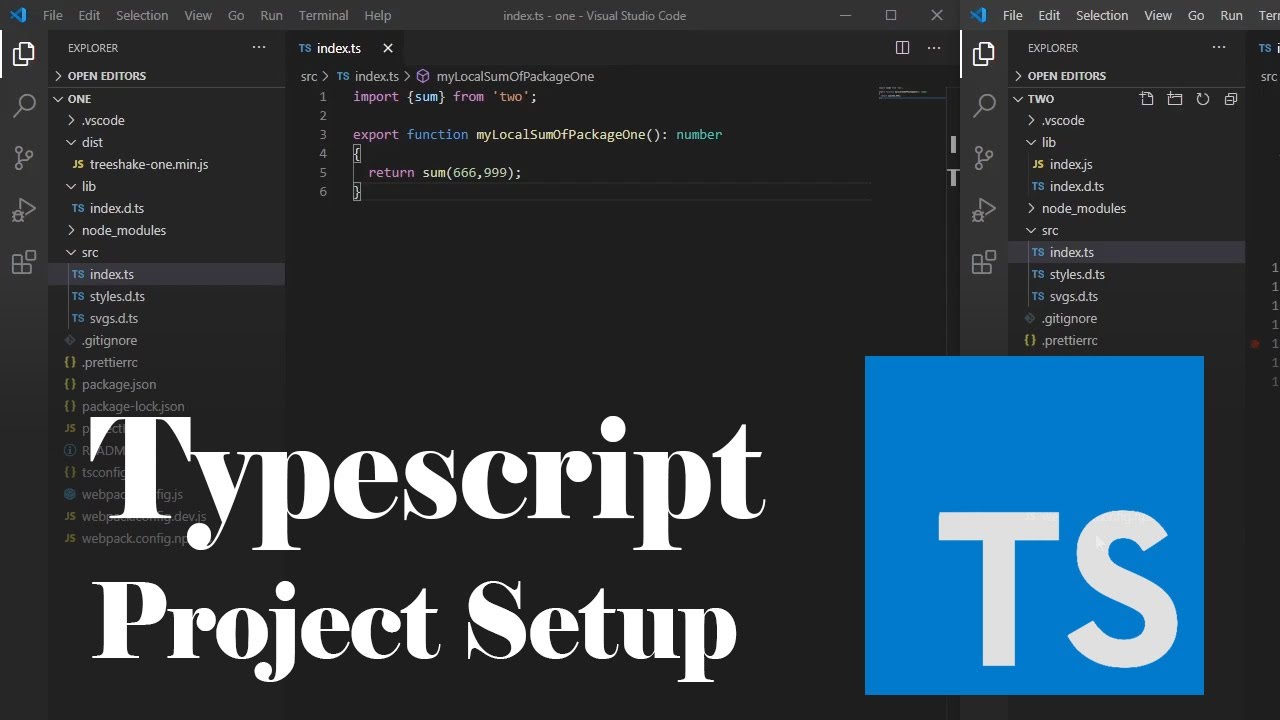The height and width of the screenshot is (720, 1280).
Task: Click the breakpoint red dot in right editor
Action: (1255, 343)
